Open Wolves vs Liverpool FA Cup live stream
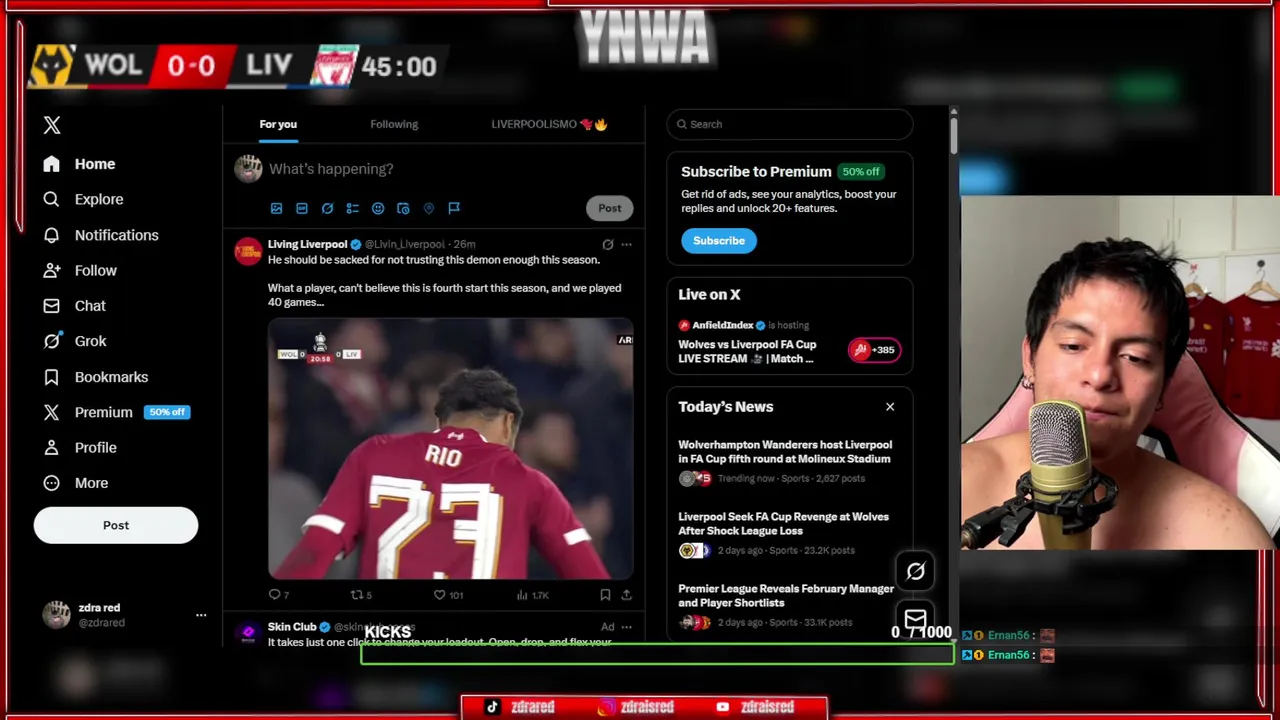 tap(747, 351)
